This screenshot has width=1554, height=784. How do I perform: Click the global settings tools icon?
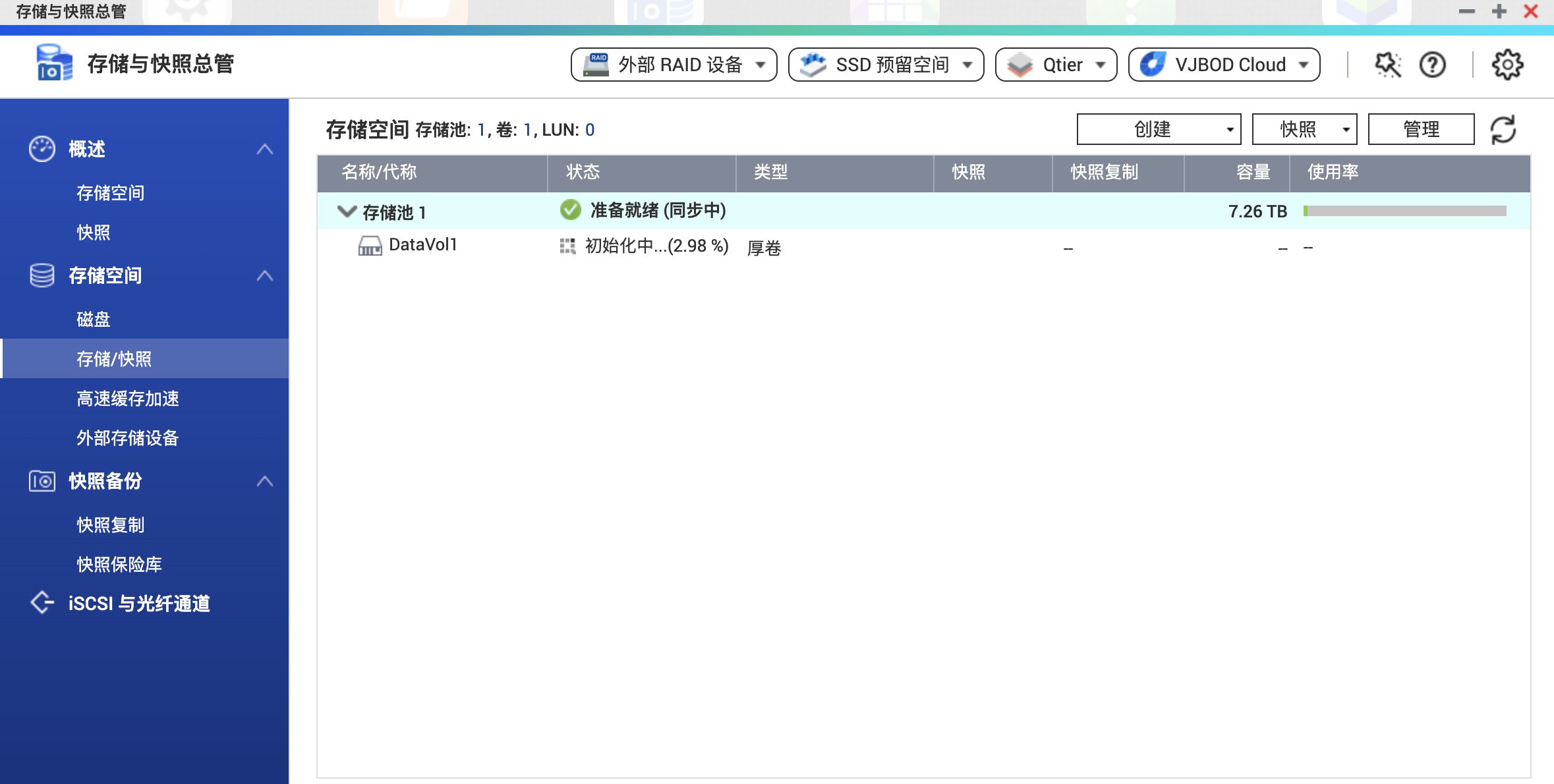point(1387,65)
